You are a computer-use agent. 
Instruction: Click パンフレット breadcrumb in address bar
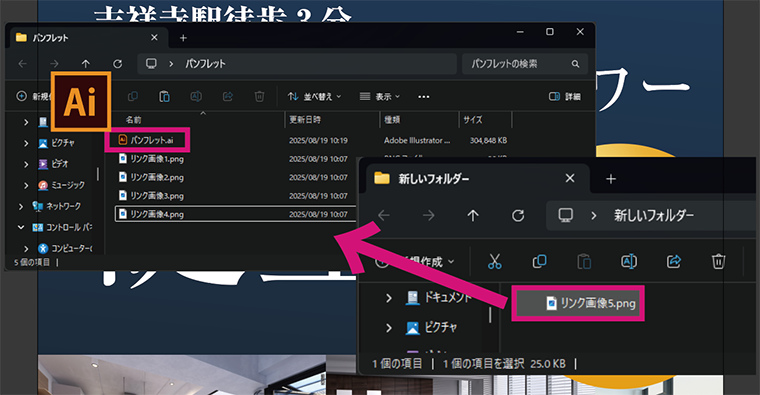pyautogui.click(x=206, y=63)
